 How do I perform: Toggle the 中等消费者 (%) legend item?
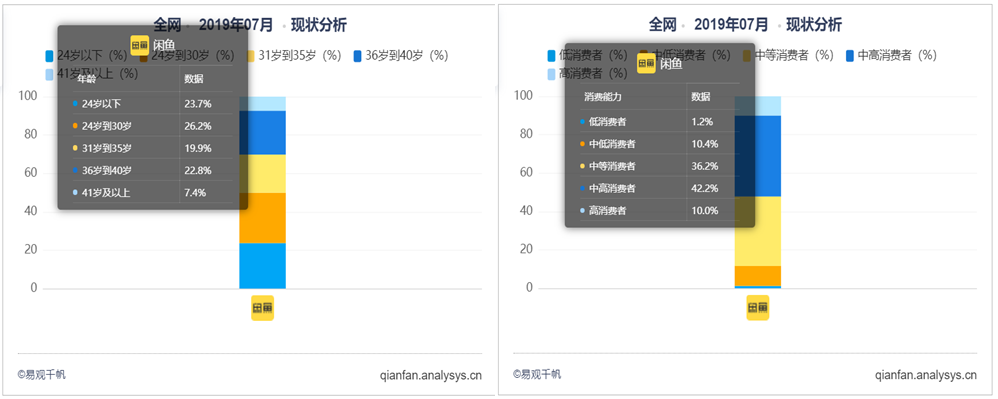tap(787, 55)
